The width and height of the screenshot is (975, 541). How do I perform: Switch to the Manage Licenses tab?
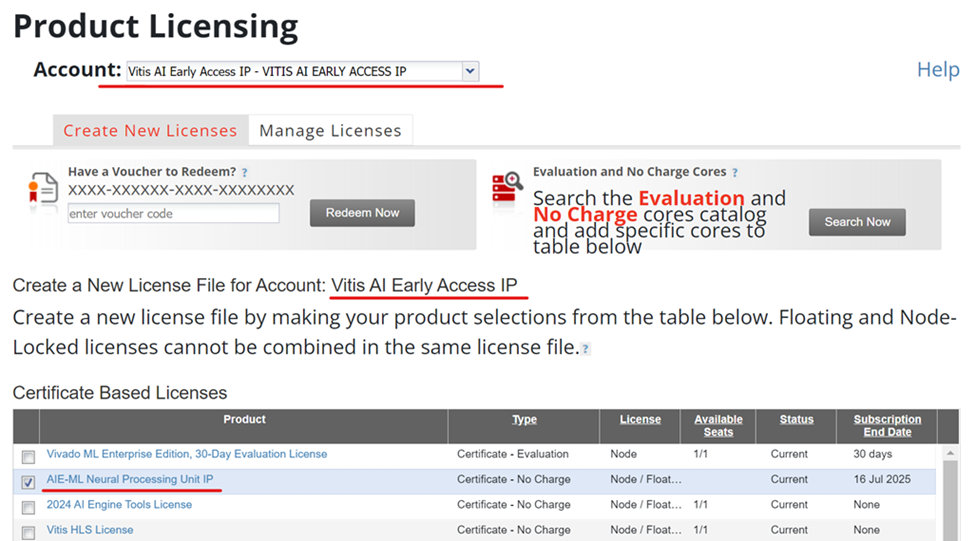point(330,131)
